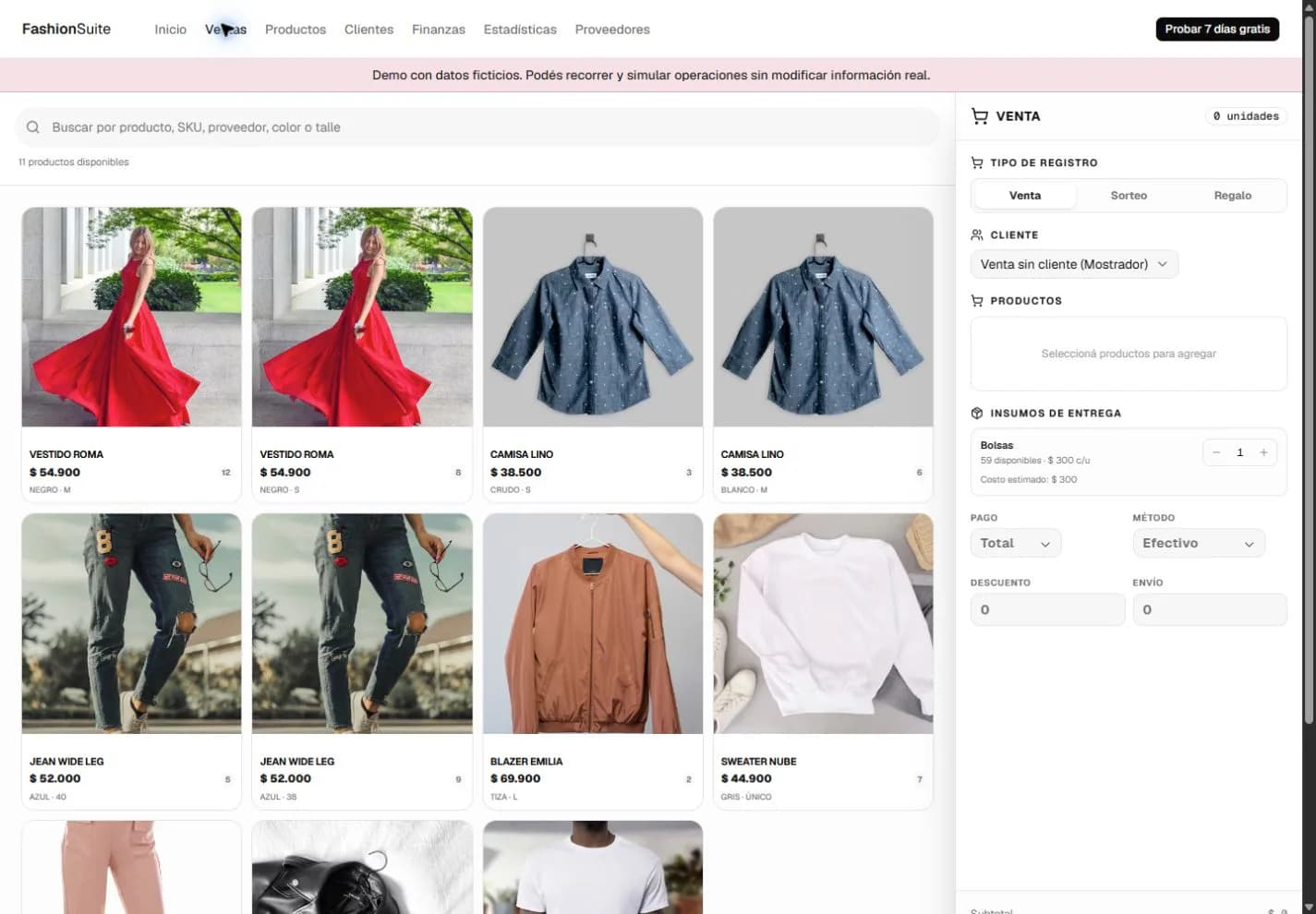Click the 11 productos disponibles text
This screenshot has height=914, width=1316.
point(74,162)
